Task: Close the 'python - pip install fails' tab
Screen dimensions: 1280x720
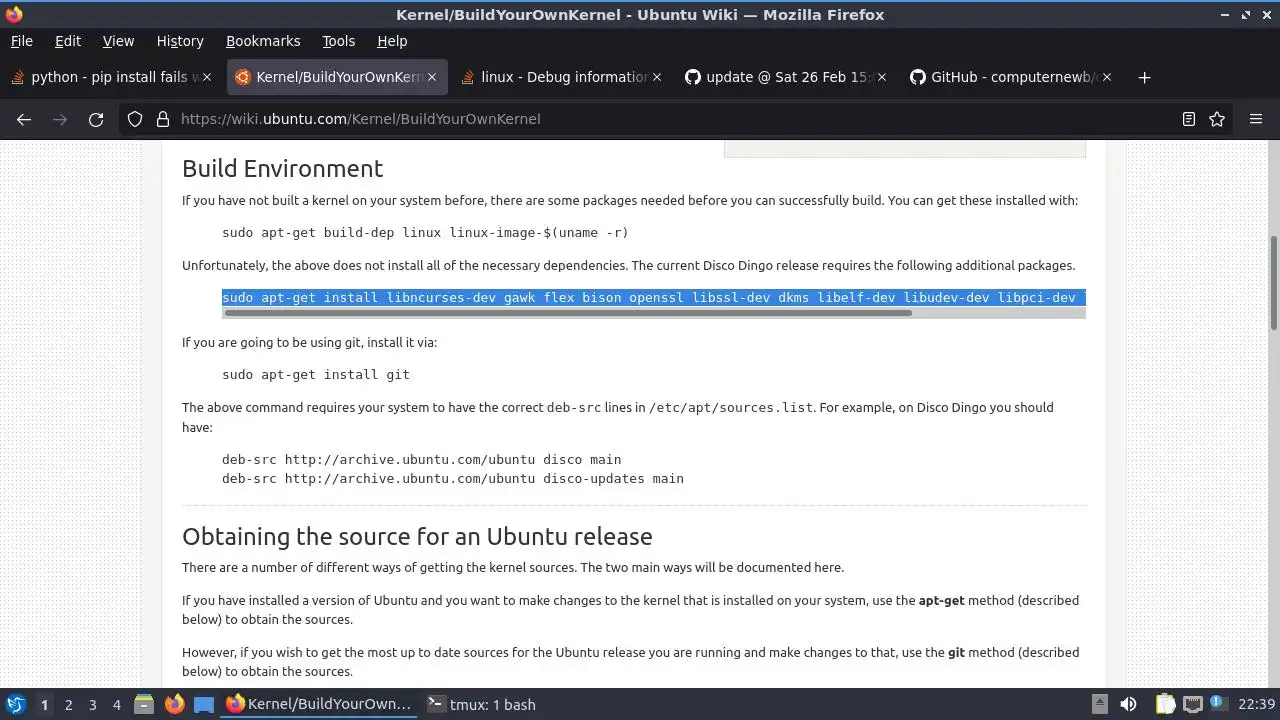Action: [x=207, y=77]
